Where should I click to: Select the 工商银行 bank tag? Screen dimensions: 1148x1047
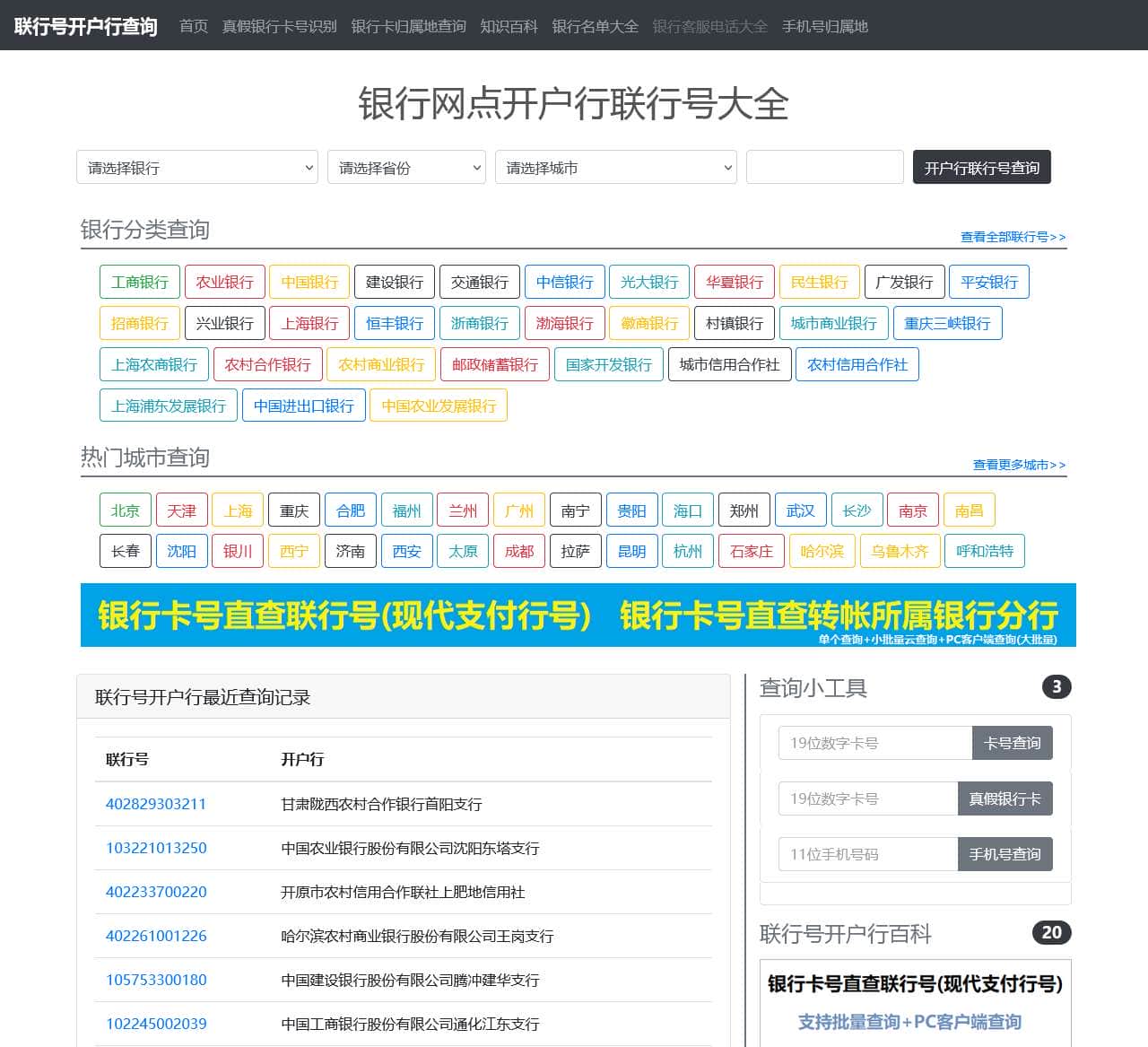(140, 282)
